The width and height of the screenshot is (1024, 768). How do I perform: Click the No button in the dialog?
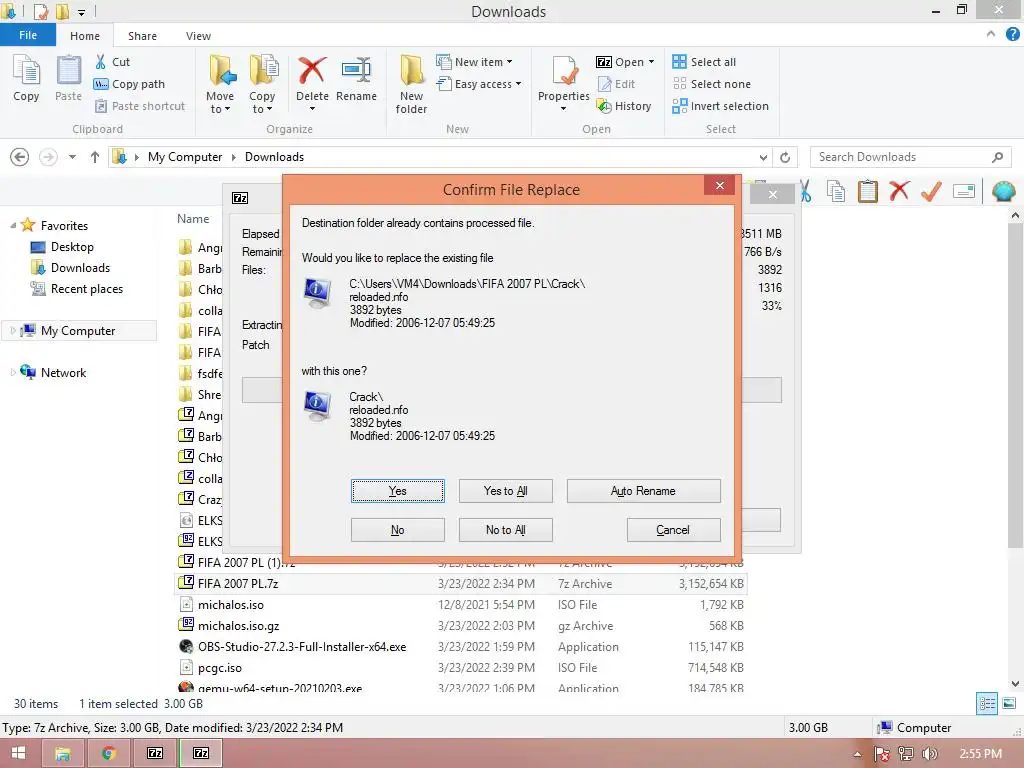398,530
